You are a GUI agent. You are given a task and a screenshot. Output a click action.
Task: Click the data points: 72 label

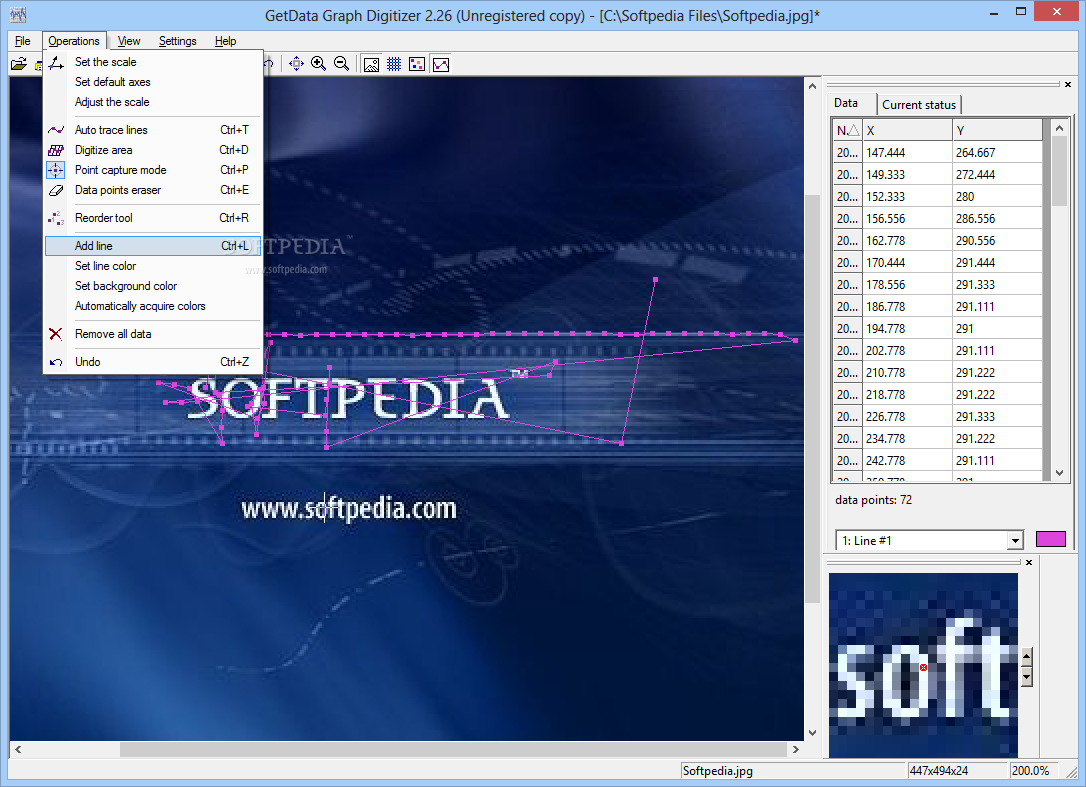[x=873, y=500]
